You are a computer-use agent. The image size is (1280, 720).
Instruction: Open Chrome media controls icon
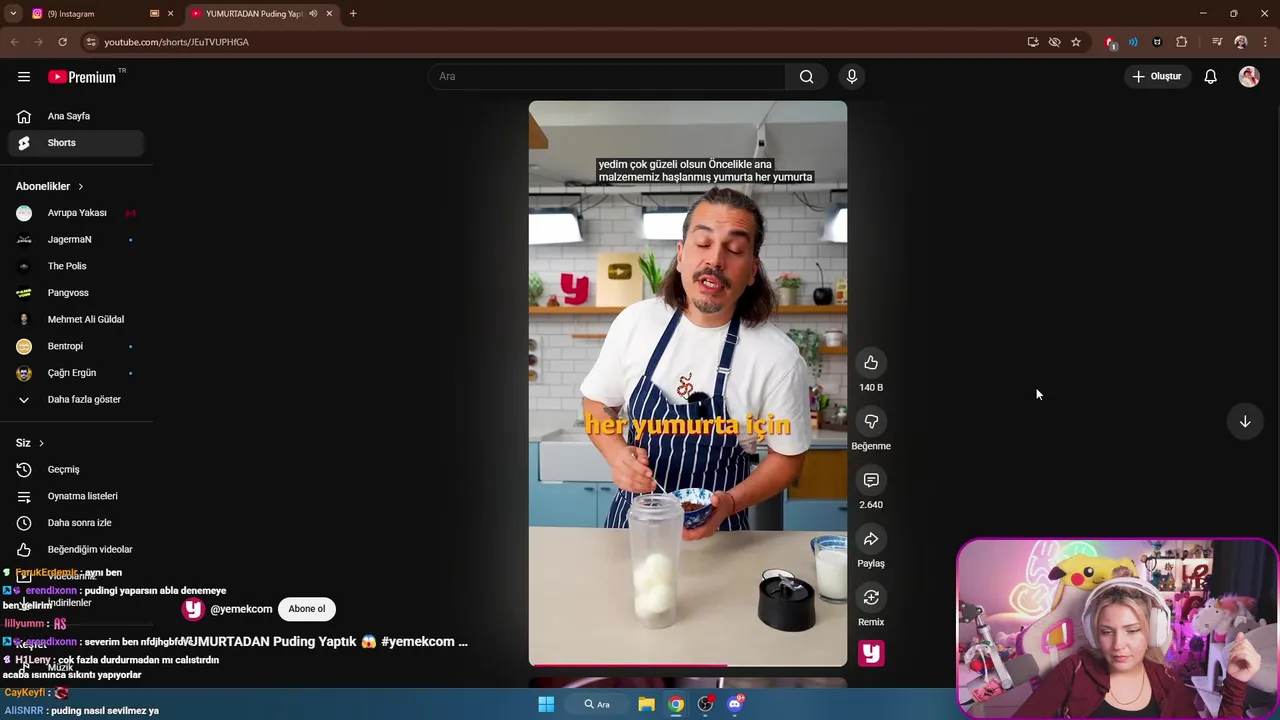point(1217,42)
